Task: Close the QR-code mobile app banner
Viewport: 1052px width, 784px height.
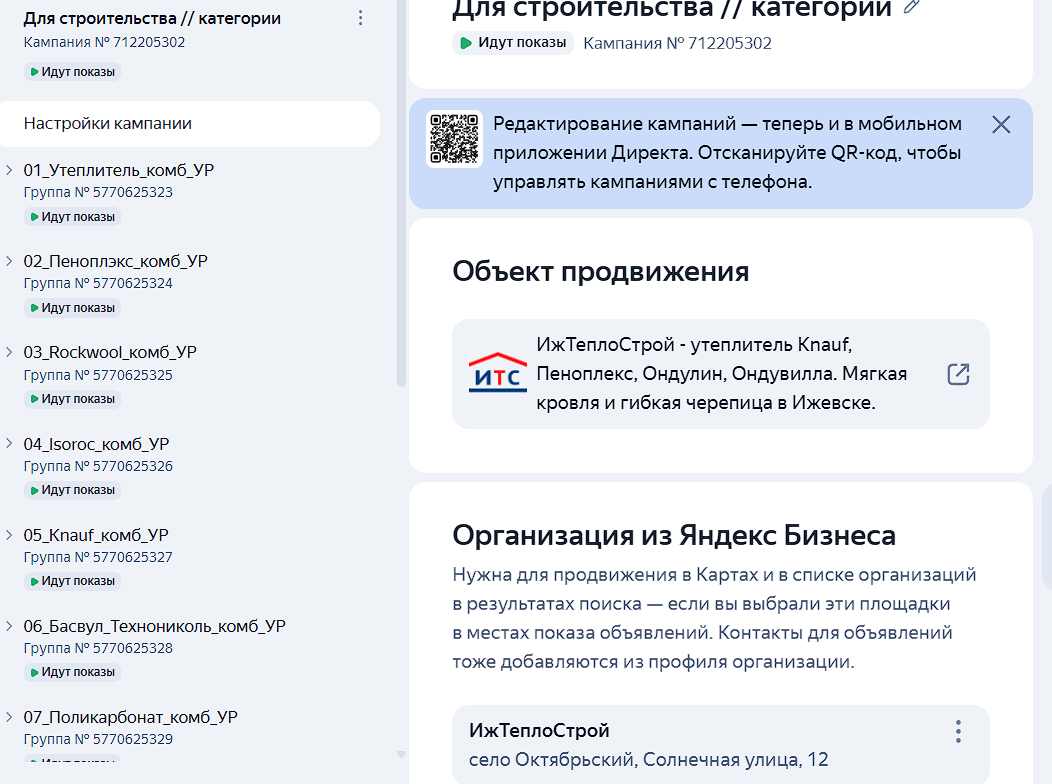Action: coord(1001,124)
